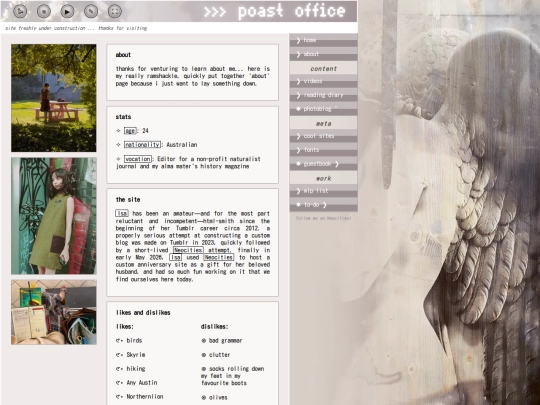Click the round fullscreen button in the header
Viewport: 540px width, 405px height.
(x=115, y=11)
